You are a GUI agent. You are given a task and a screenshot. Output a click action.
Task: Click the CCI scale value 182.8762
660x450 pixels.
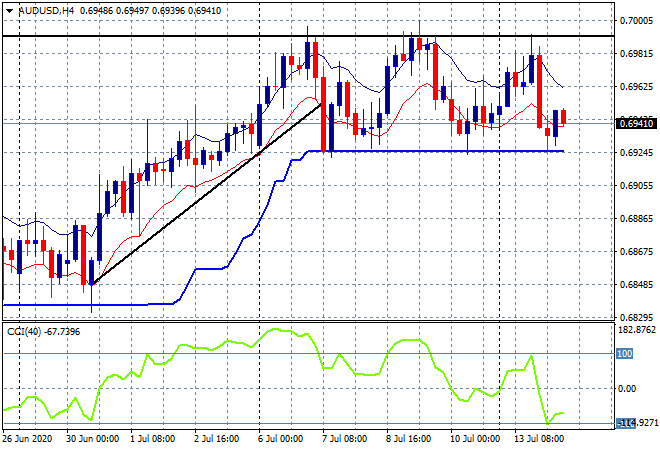click(637, 330)
